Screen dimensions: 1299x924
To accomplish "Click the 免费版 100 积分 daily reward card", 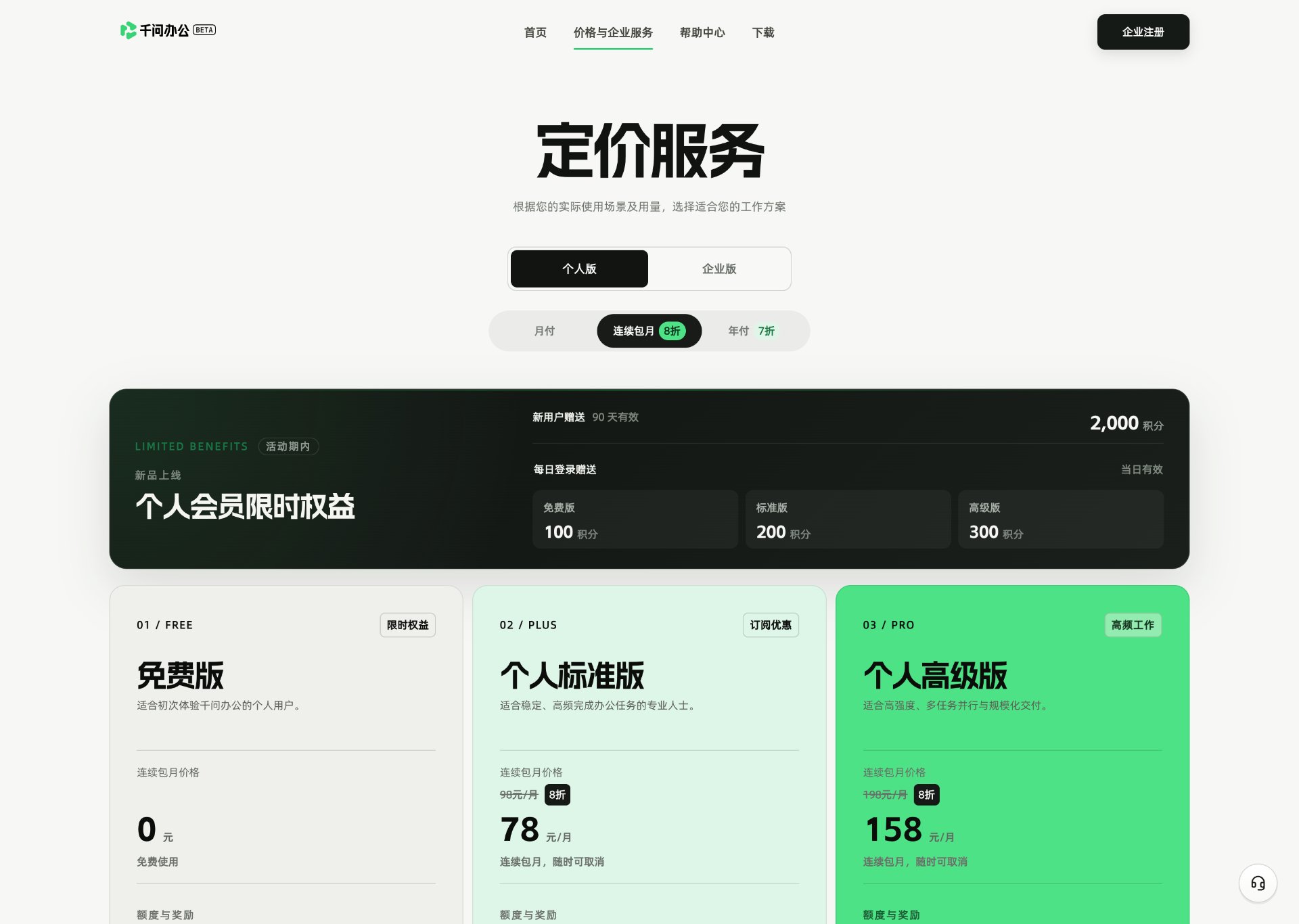I will pyautogui.click(x=635, y=519).
